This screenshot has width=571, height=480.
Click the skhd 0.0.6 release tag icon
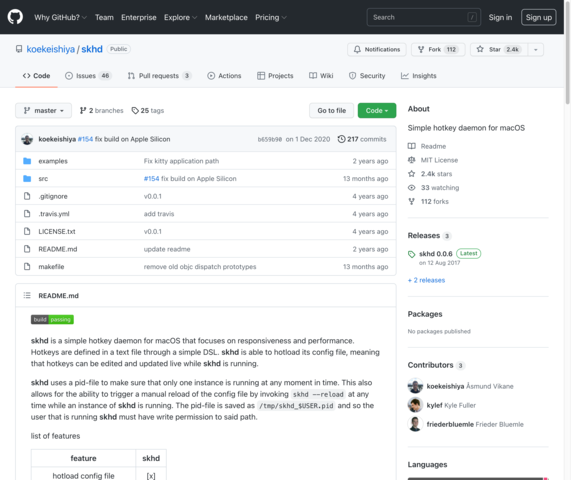[x=411, y=254]
